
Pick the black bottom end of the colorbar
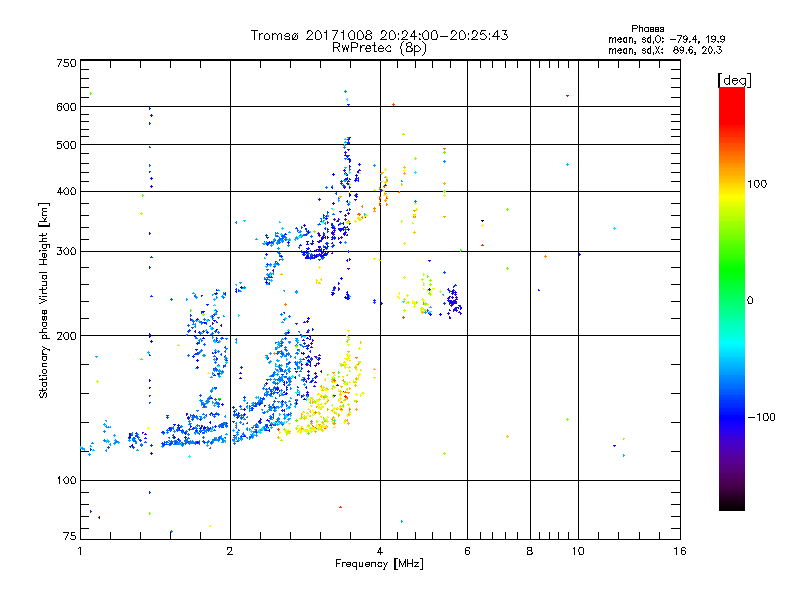(732, 503)
